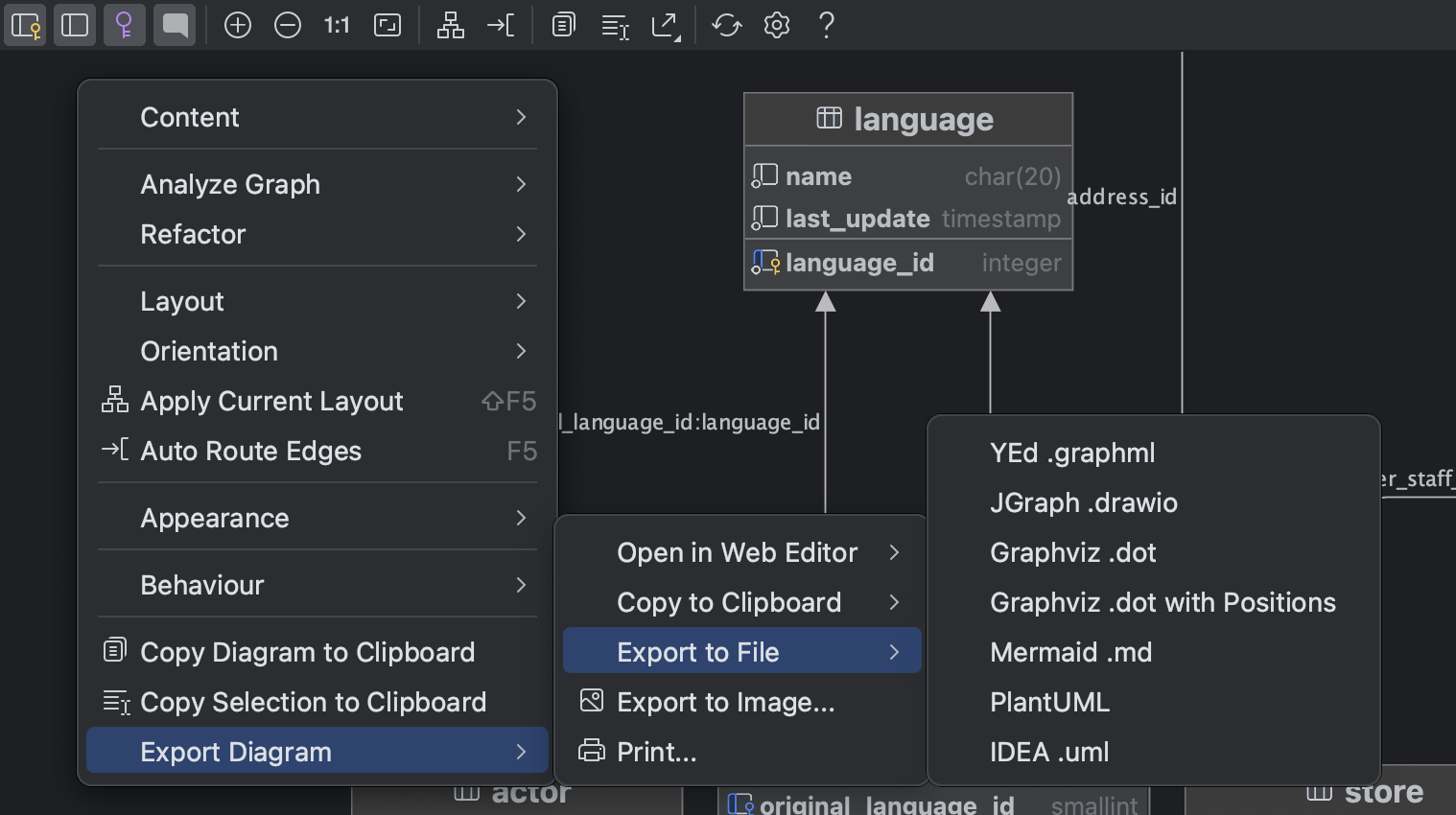Select Mermaid .md export format
The image size is (1456, 815).
[1070, 652]
